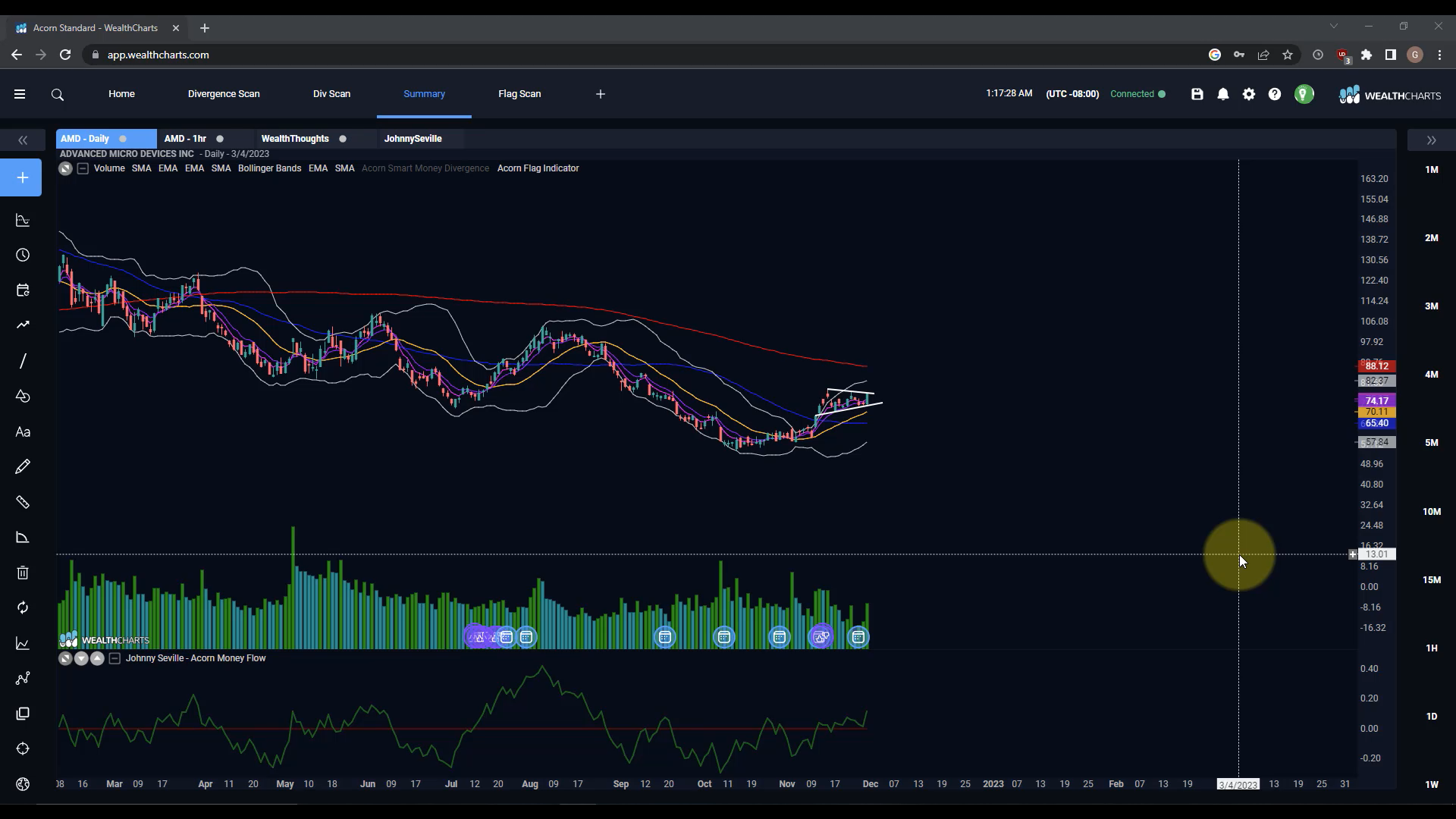1456x819 pixels.
Task: Click the refresh chart icon
Action: [x=23, y=607]
